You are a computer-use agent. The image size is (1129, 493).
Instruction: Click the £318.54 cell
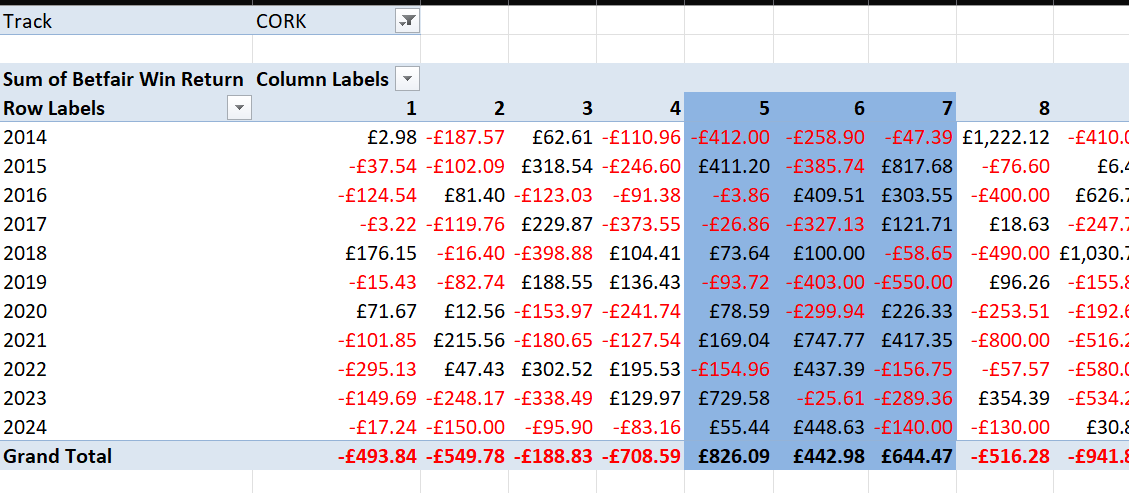click(x=552, y=166)
